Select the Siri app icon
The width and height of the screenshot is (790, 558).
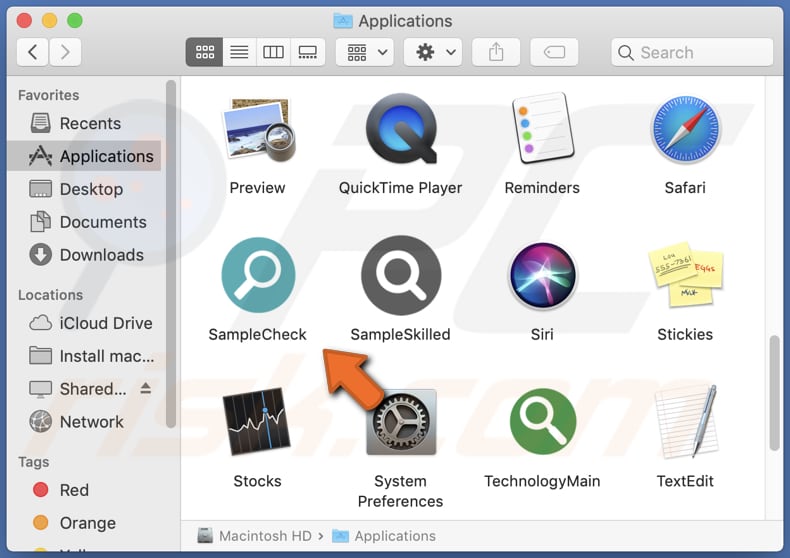click(x=542, y=276)
